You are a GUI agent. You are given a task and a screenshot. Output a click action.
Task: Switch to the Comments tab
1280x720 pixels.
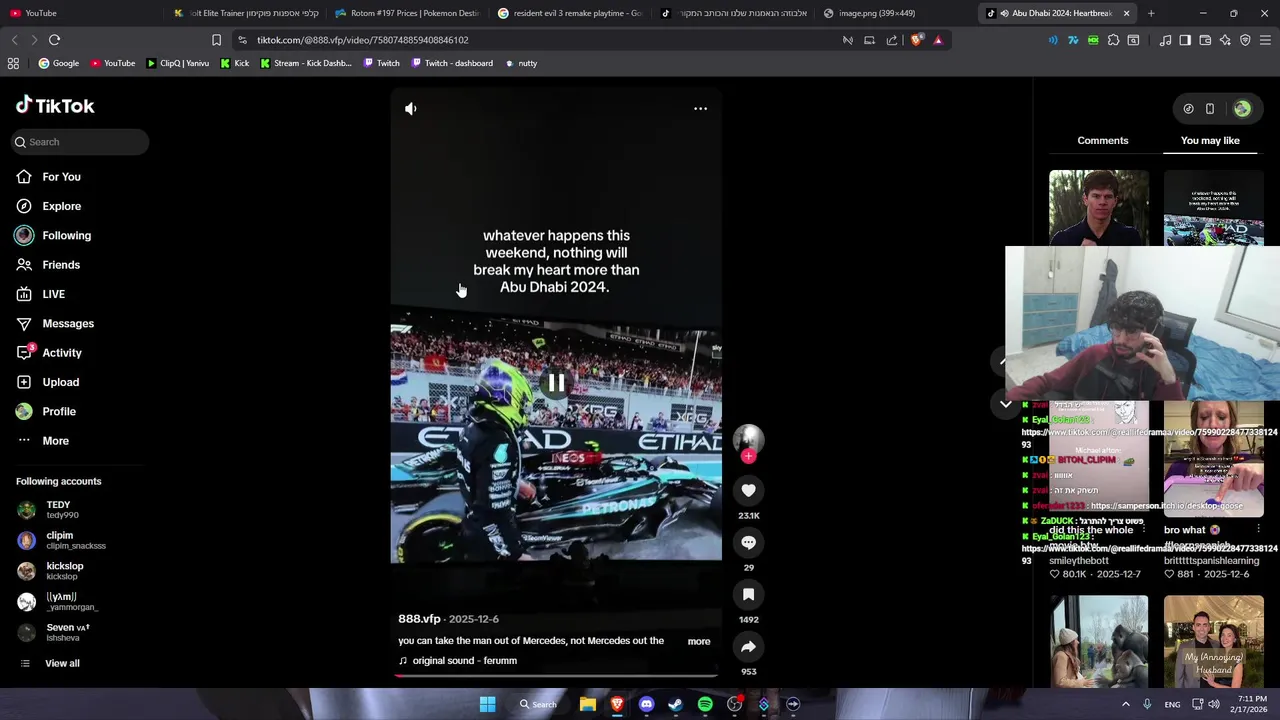tap(1102, 140)
